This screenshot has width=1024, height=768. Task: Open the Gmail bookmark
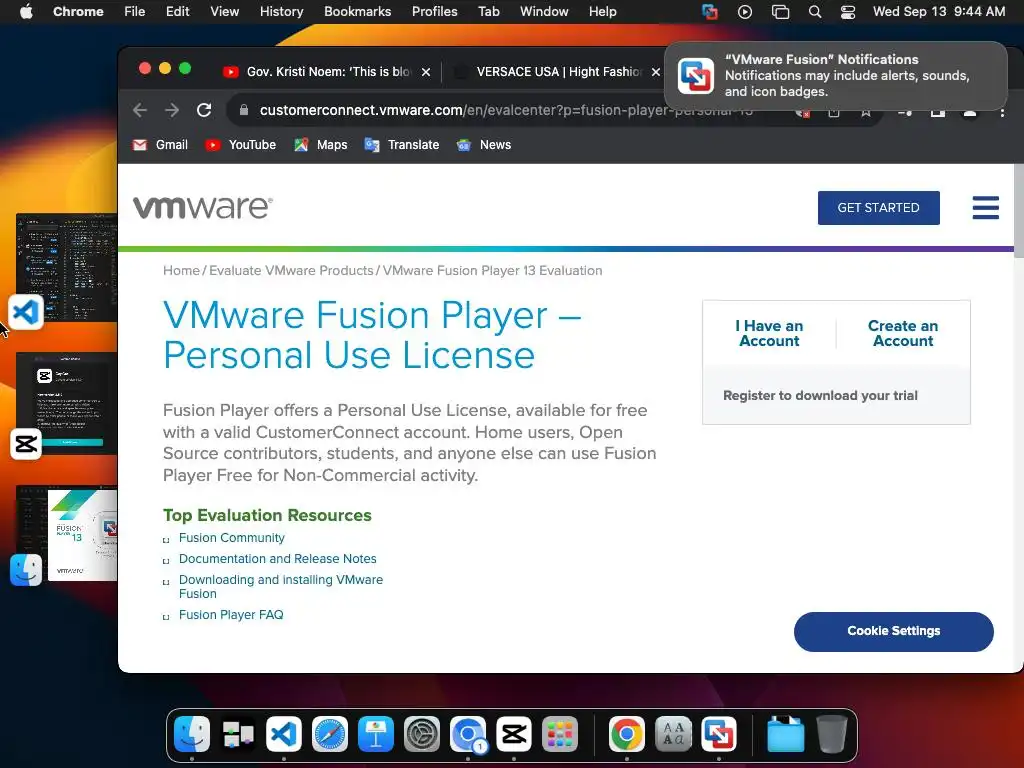click(160, 145)
